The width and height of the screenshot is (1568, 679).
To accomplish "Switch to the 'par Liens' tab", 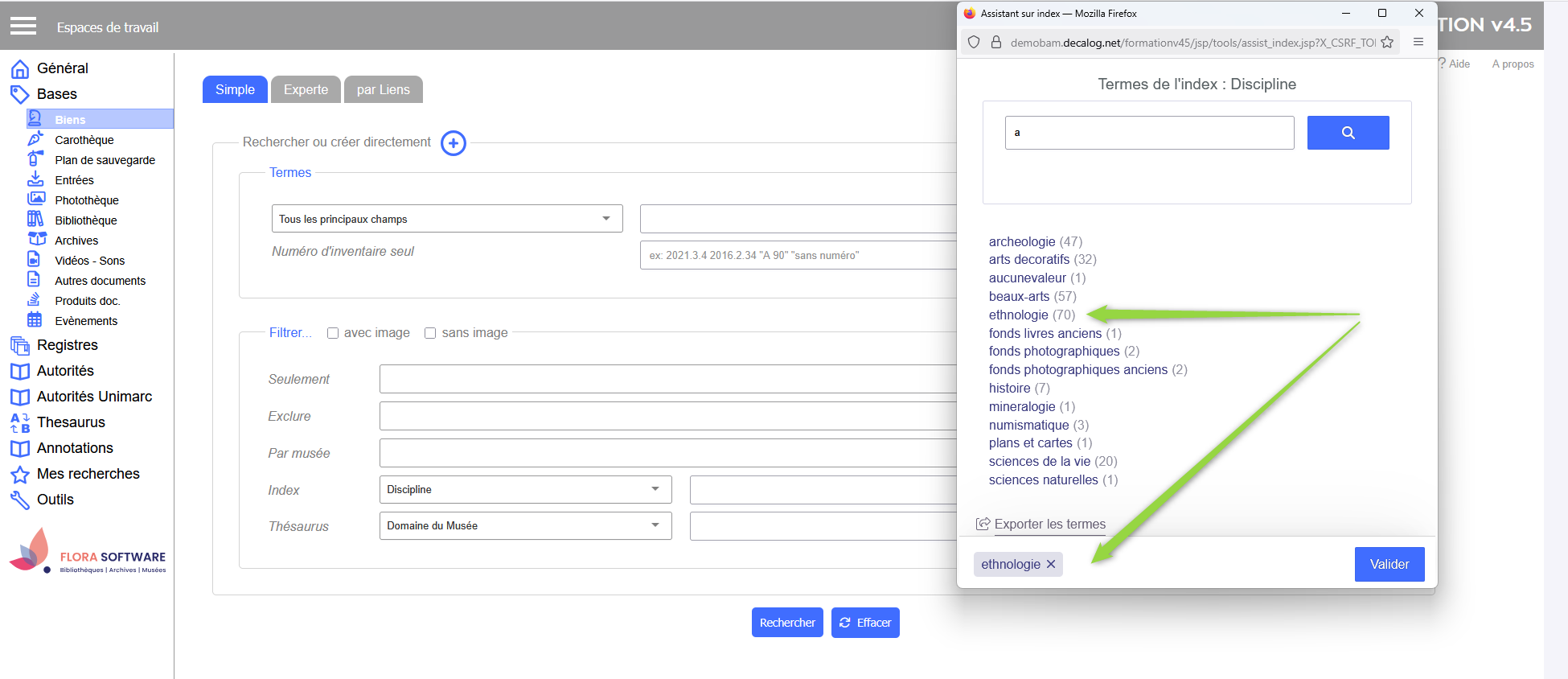I will (x=383, y=89).
